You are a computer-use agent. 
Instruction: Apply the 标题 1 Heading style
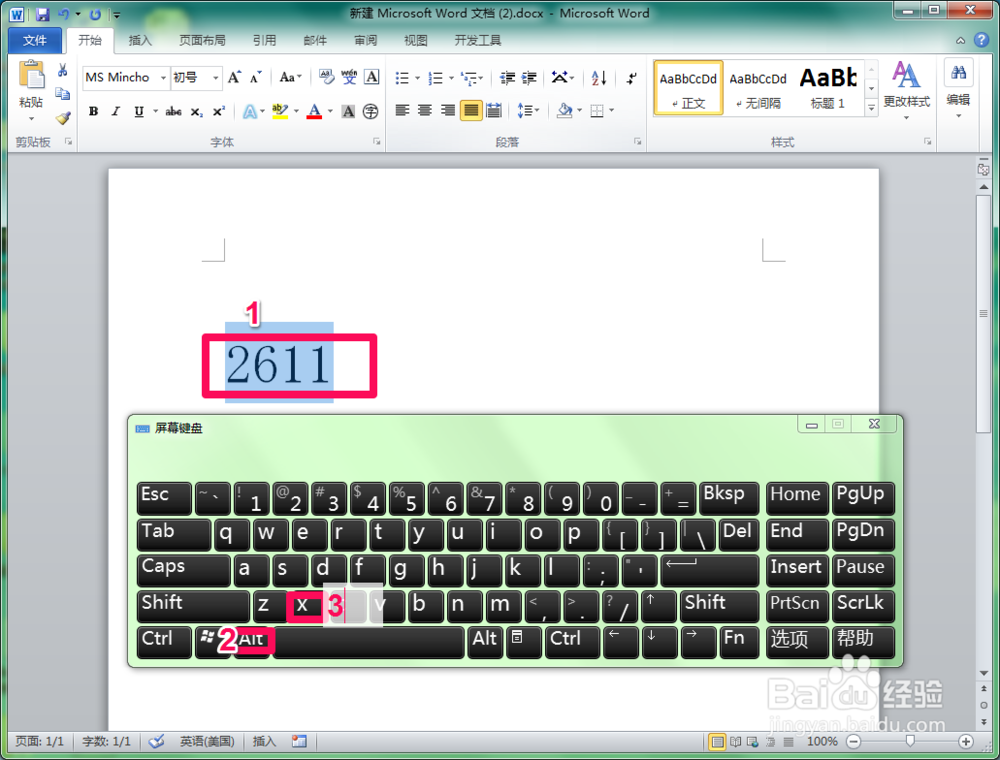pos(827,88)
